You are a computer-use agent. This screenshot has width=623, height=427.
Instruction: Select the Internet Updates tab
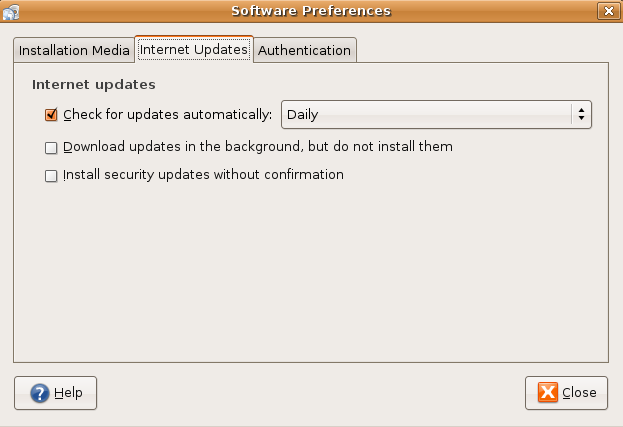tap(194, 49)
